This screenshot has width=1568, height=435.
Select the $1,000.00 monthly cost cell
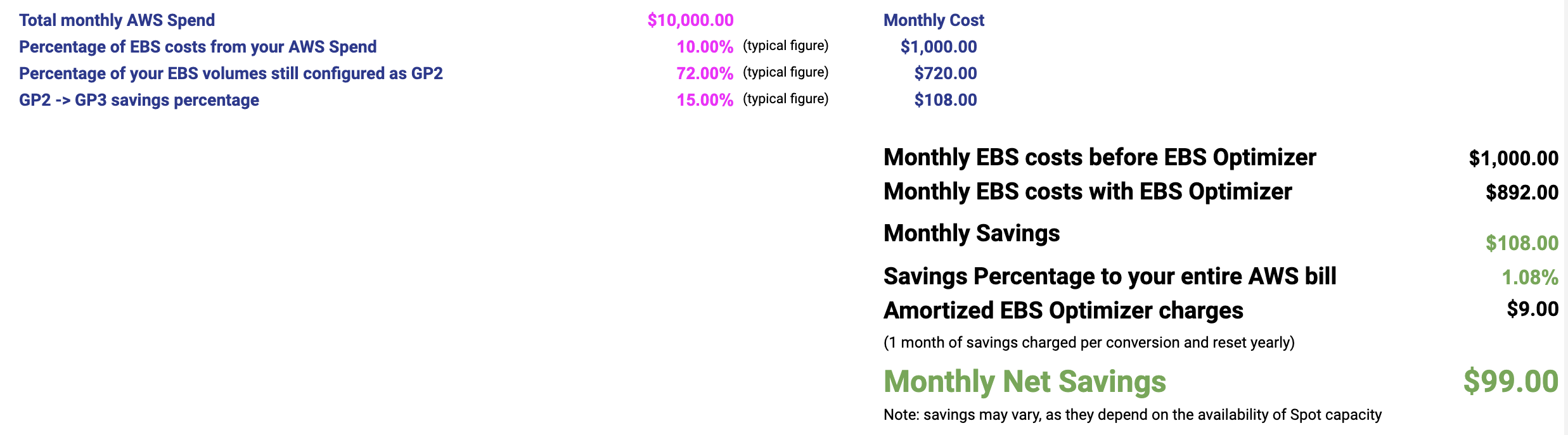coord(939,47)
